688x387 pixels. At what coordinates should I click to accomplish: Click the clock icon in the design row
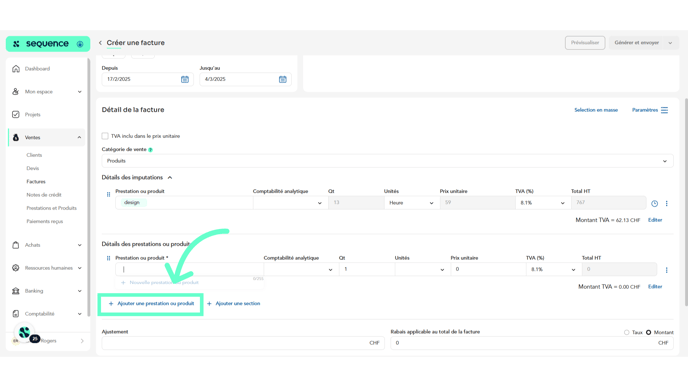654,204
